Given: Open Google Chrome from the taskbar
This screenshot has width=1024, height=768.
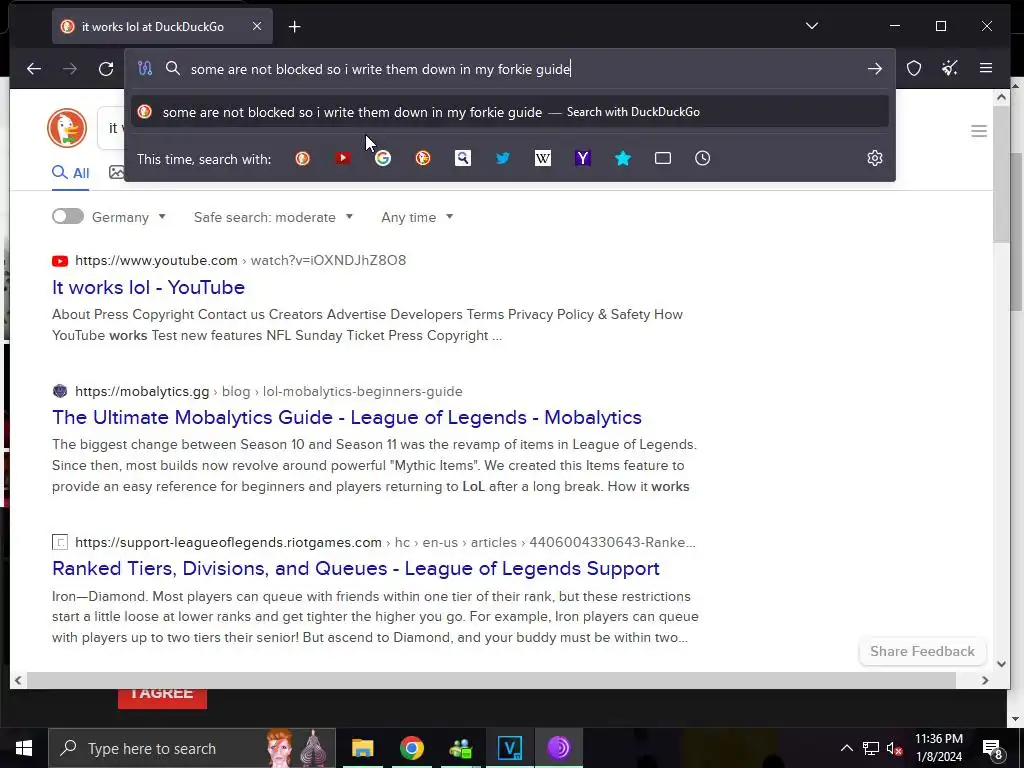Looking at the screenshot, I should click(x=411, y=748).
